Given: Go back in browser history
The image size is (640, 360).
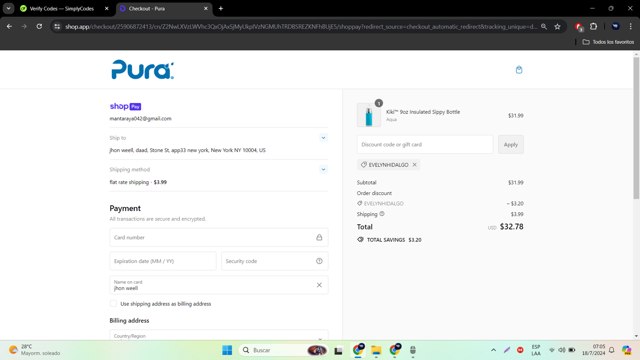Looking at the screenshot, I should tap(9, 27).
